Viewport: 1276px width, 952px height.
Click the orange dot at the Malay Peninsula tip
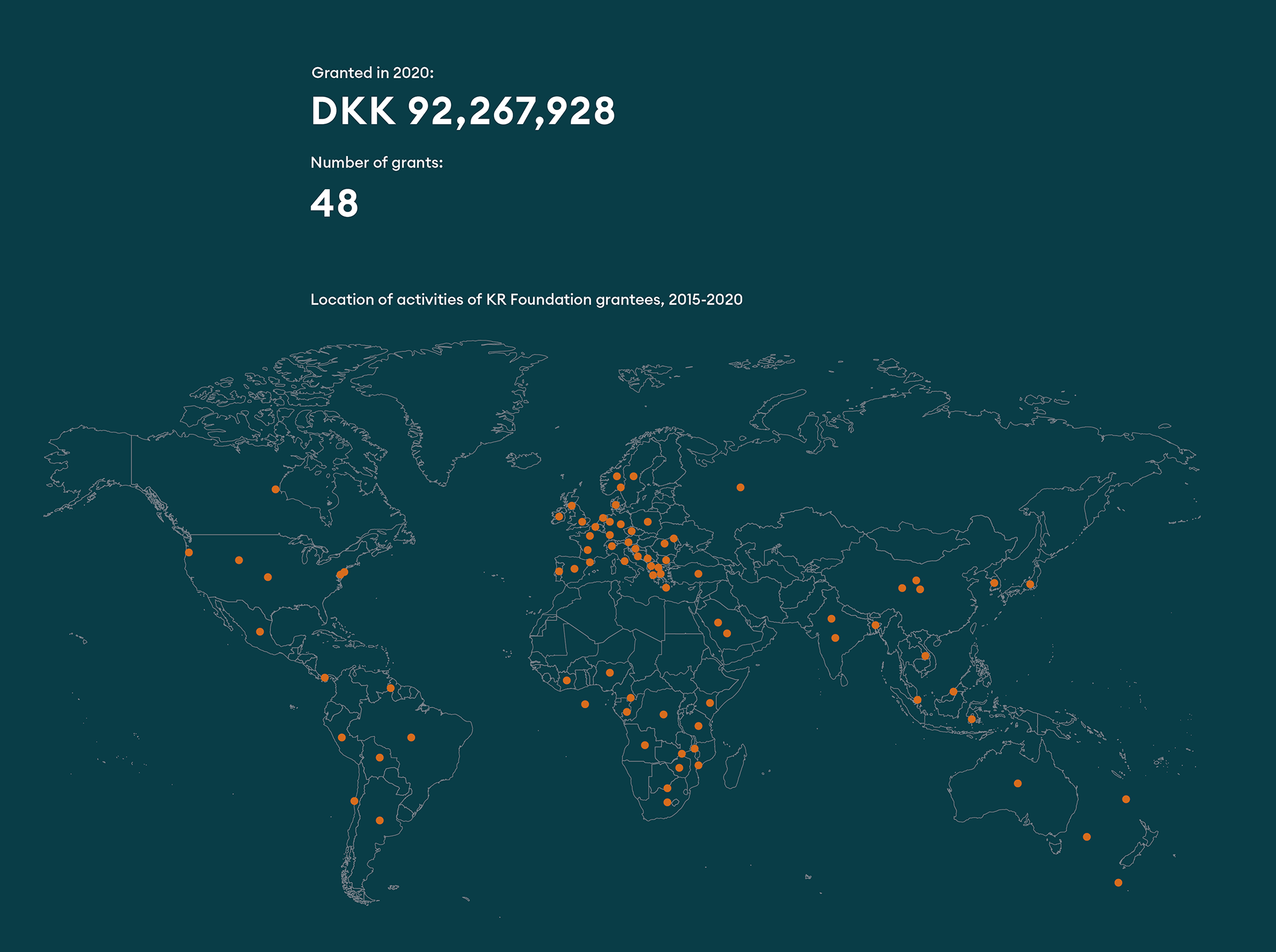tap(917, 700)
